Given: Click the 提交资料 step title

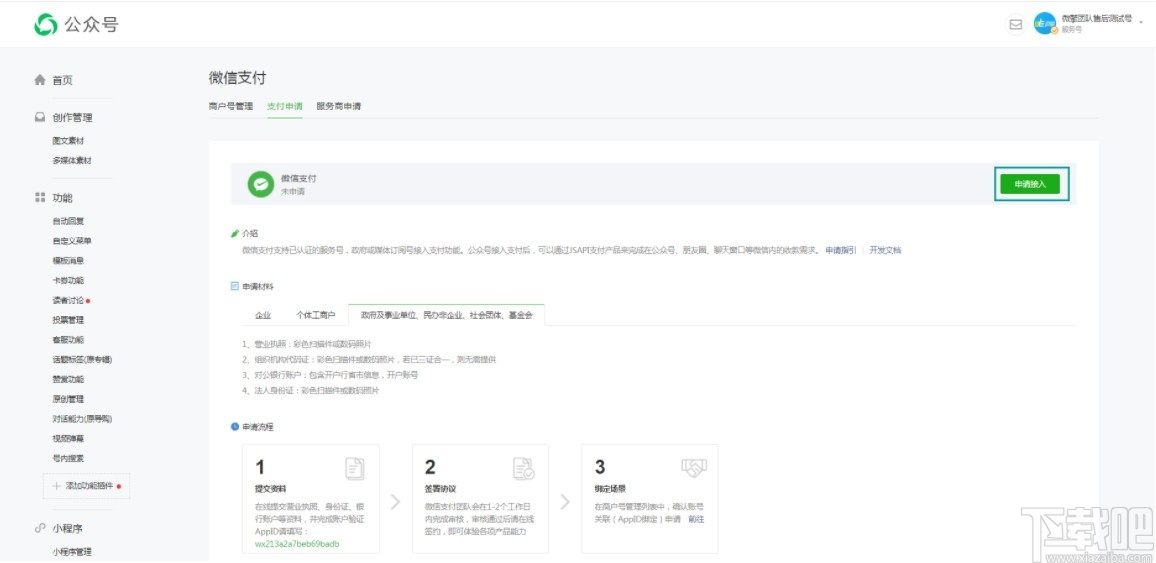Looking at the screenshot, I should [x=271, y=489].
